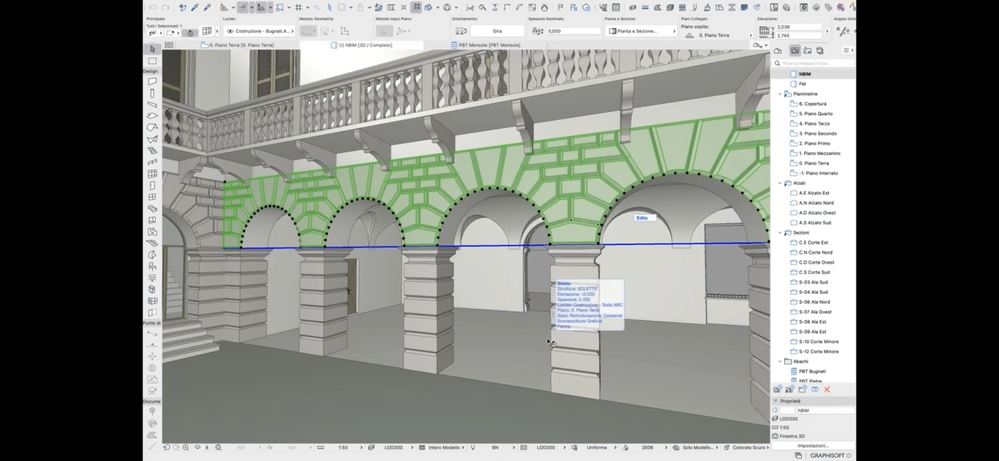
Task: Select the Marquee tool in toolbox
Action: point(152,61)
